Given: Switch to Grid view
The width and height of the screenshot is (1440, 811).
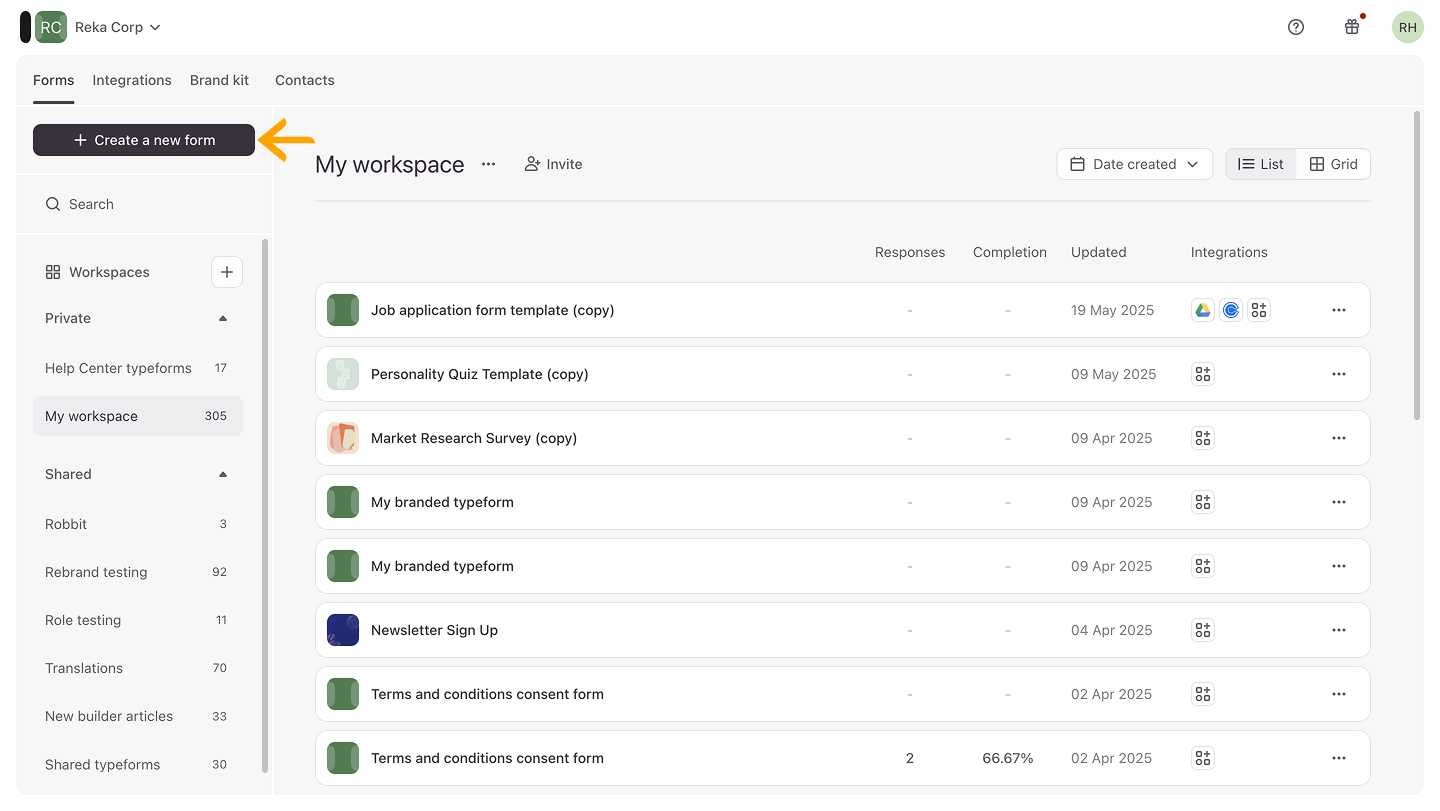Looking at the screenshot, I should [x=1333, y=164].
